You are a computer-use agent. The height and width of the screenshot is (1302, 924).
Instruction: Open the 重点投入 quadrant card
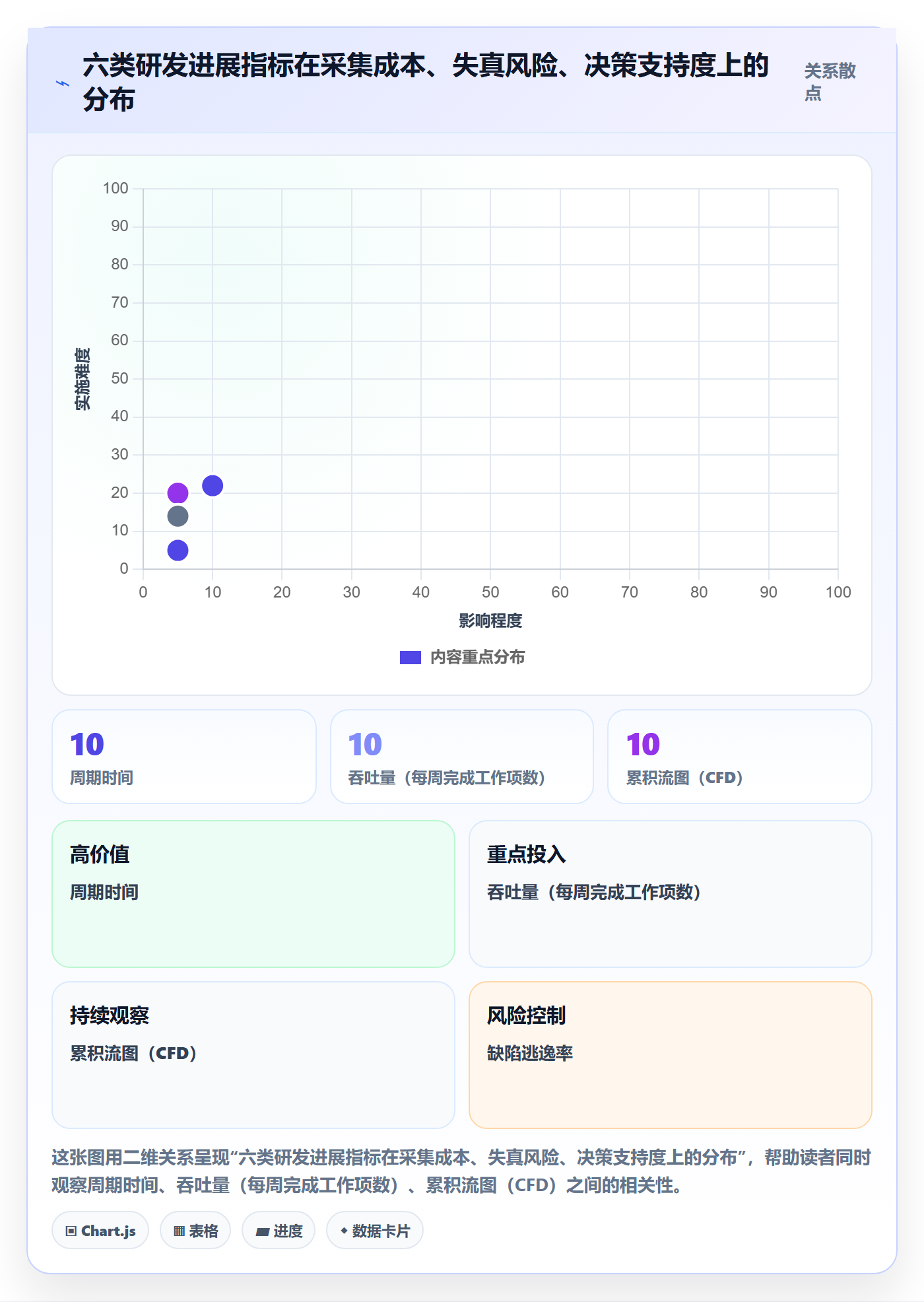[671, 894]
